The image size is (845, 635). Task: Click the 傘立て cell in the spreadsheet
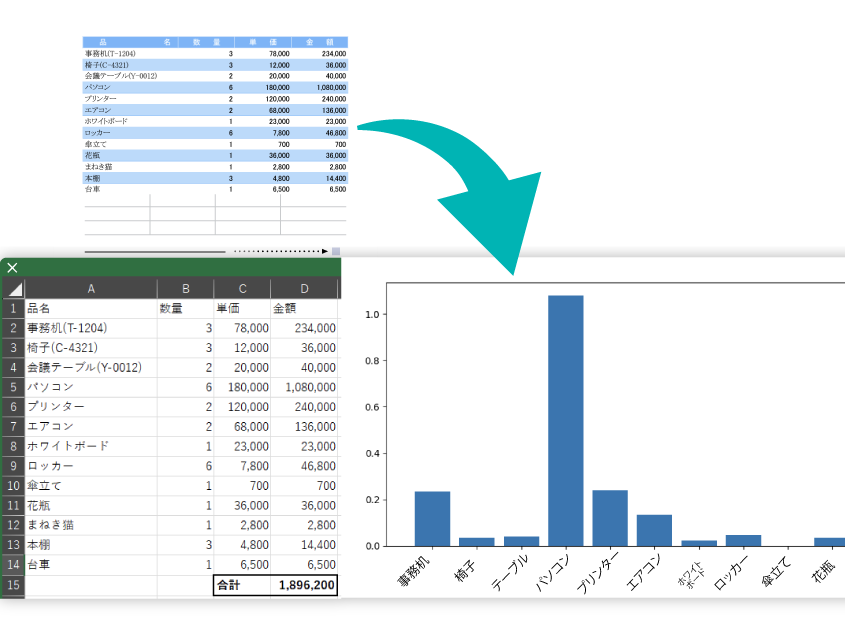(91, 486)
